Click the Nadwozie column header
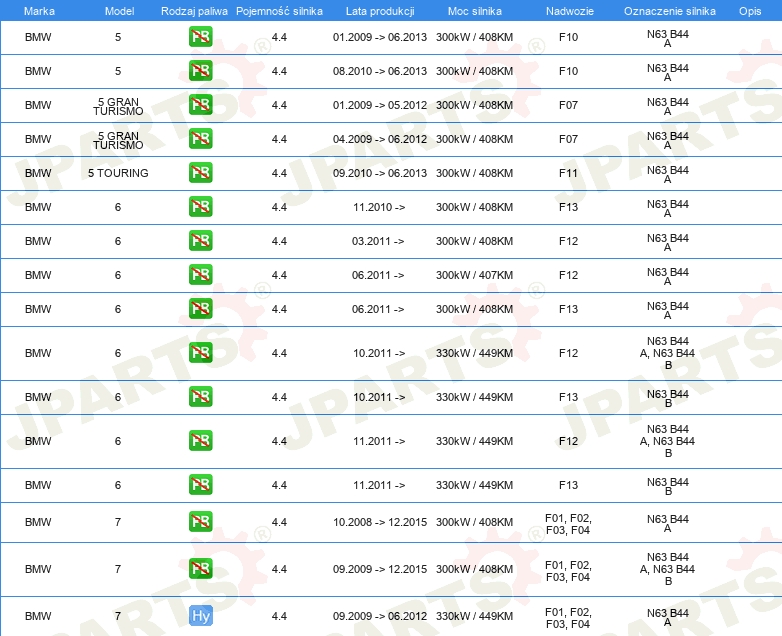 [570, 11]
